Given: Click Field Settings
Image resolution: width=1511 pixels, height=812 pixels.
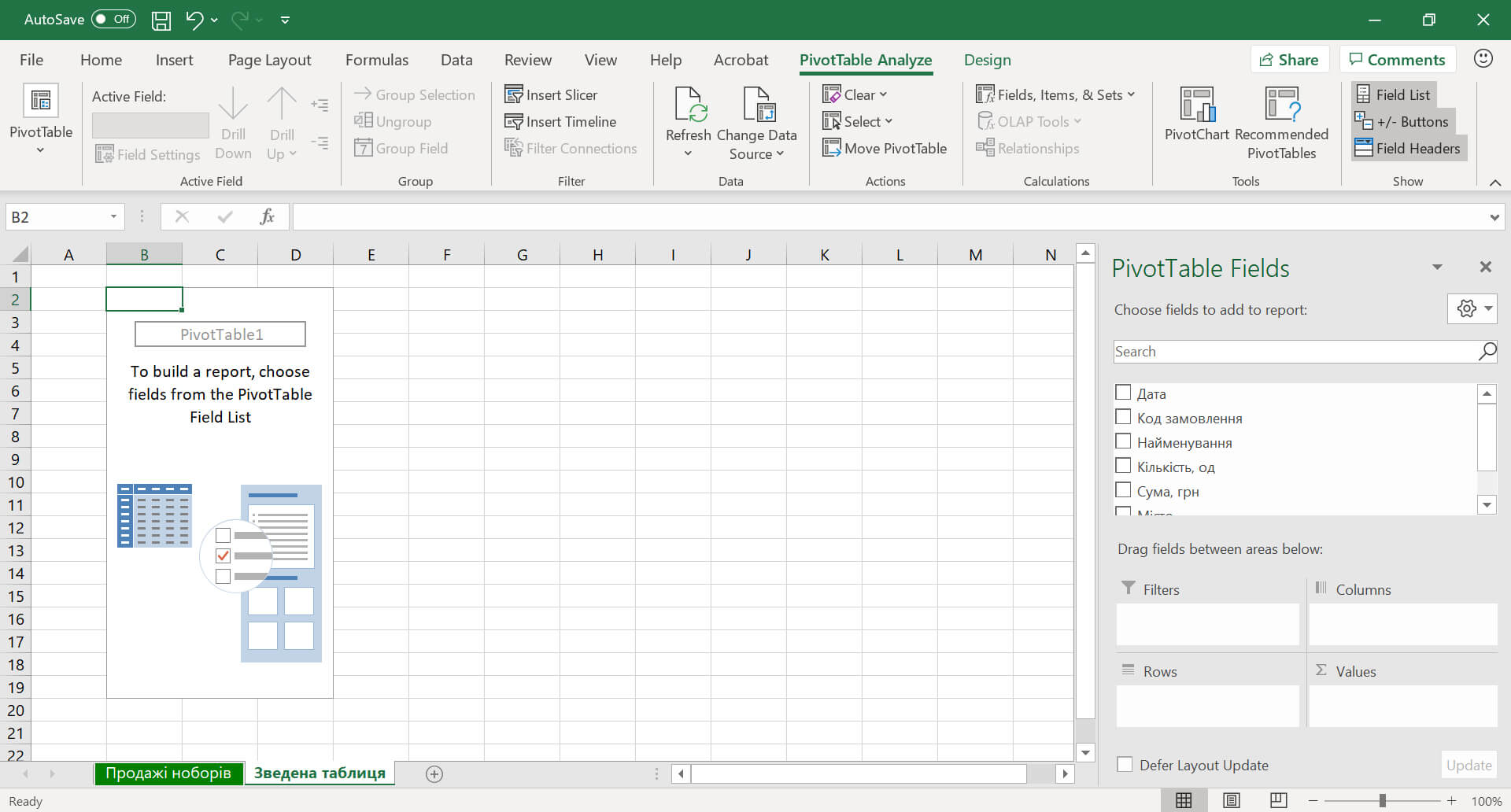Looking at the screenshot, I should click(147, 153).
